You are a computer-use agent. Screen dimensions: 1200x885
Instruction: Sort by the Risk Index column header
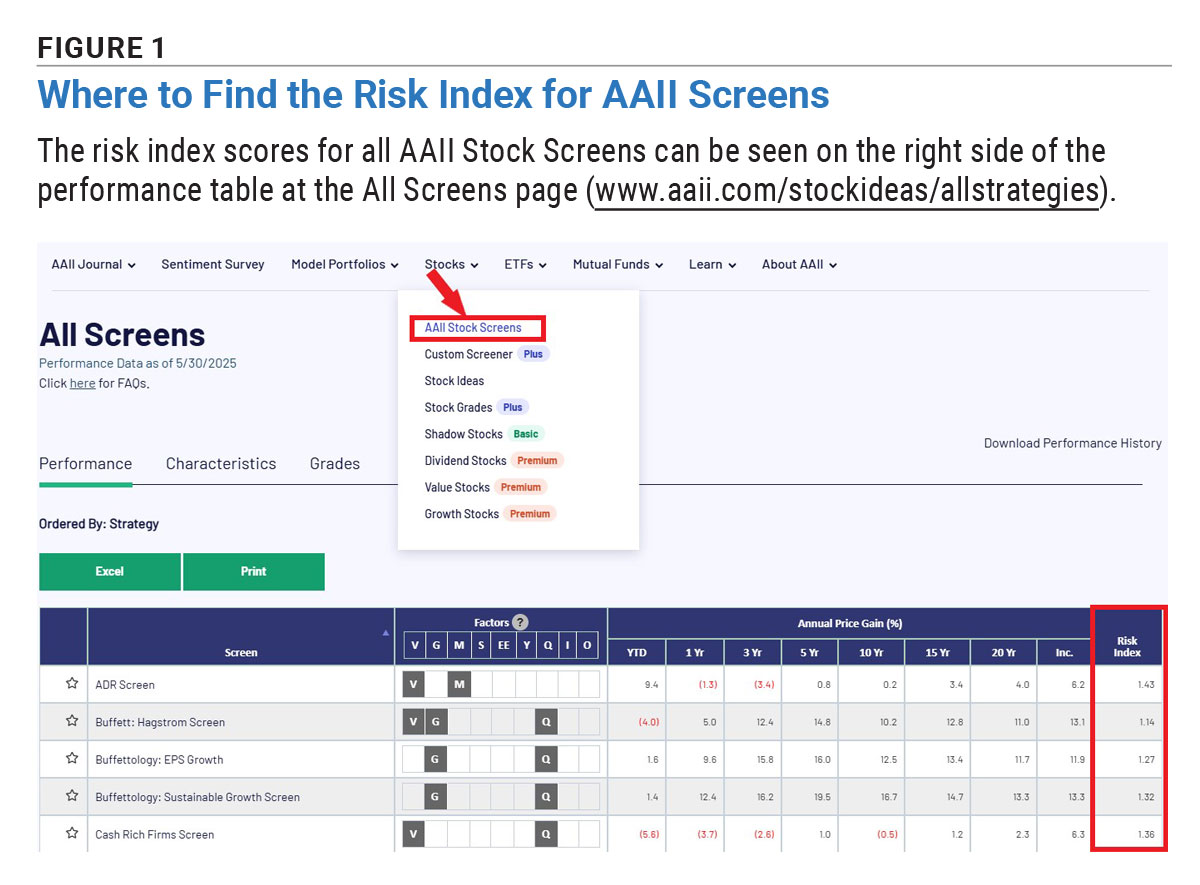pyautogui.click(x=1128, y=647)
